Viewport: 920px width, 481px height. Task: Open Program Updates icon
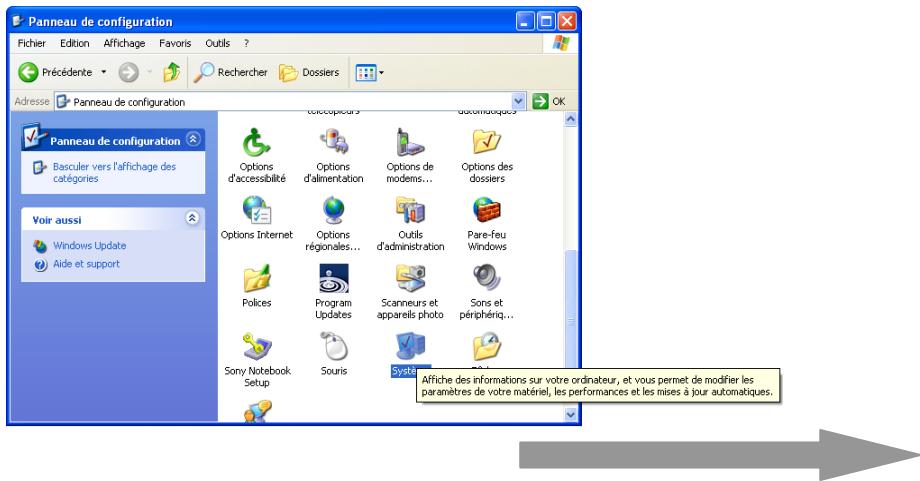(x=333, y=278)
